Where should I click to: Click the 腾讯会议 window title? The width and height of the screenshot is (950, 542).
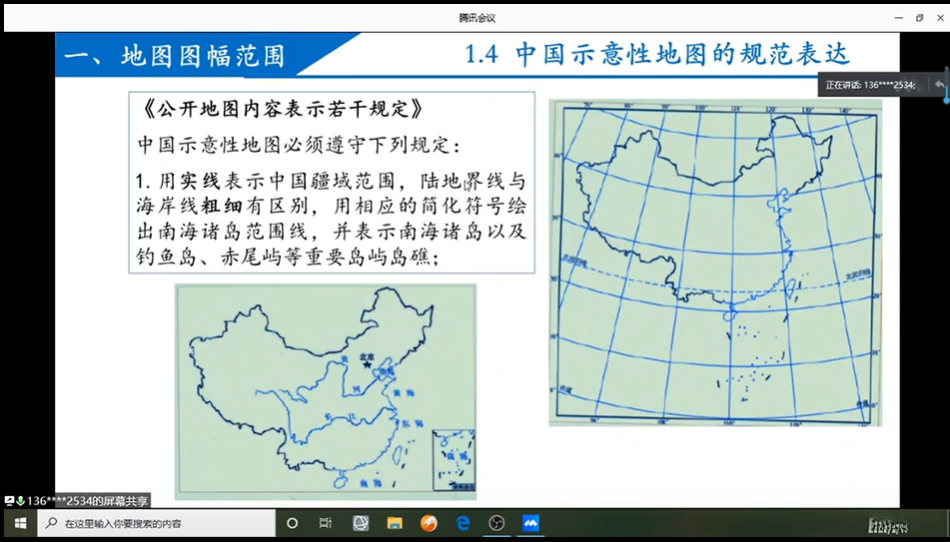[477, 18]
